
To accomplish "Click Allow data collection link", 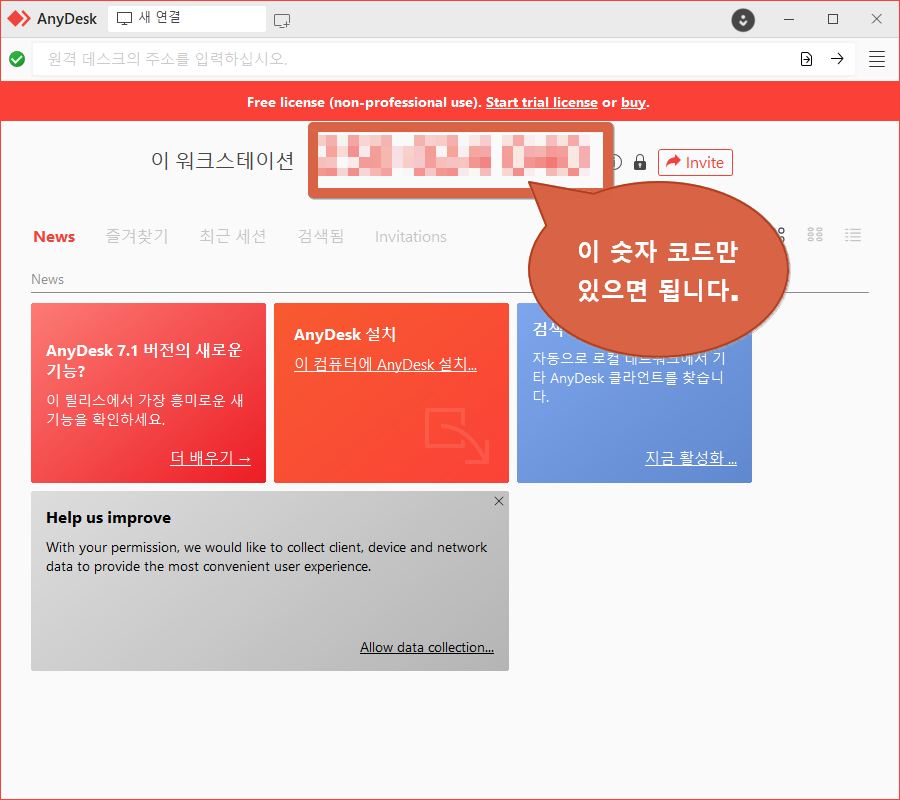I will 426,647.
